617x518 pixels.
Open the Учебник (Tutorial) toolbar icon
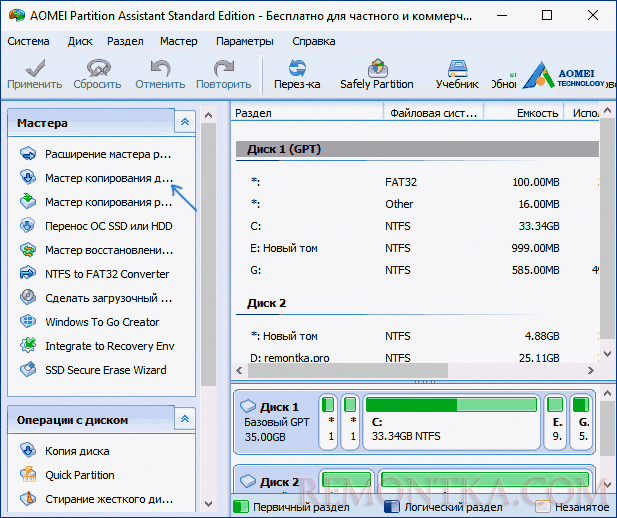pos(457,68)
